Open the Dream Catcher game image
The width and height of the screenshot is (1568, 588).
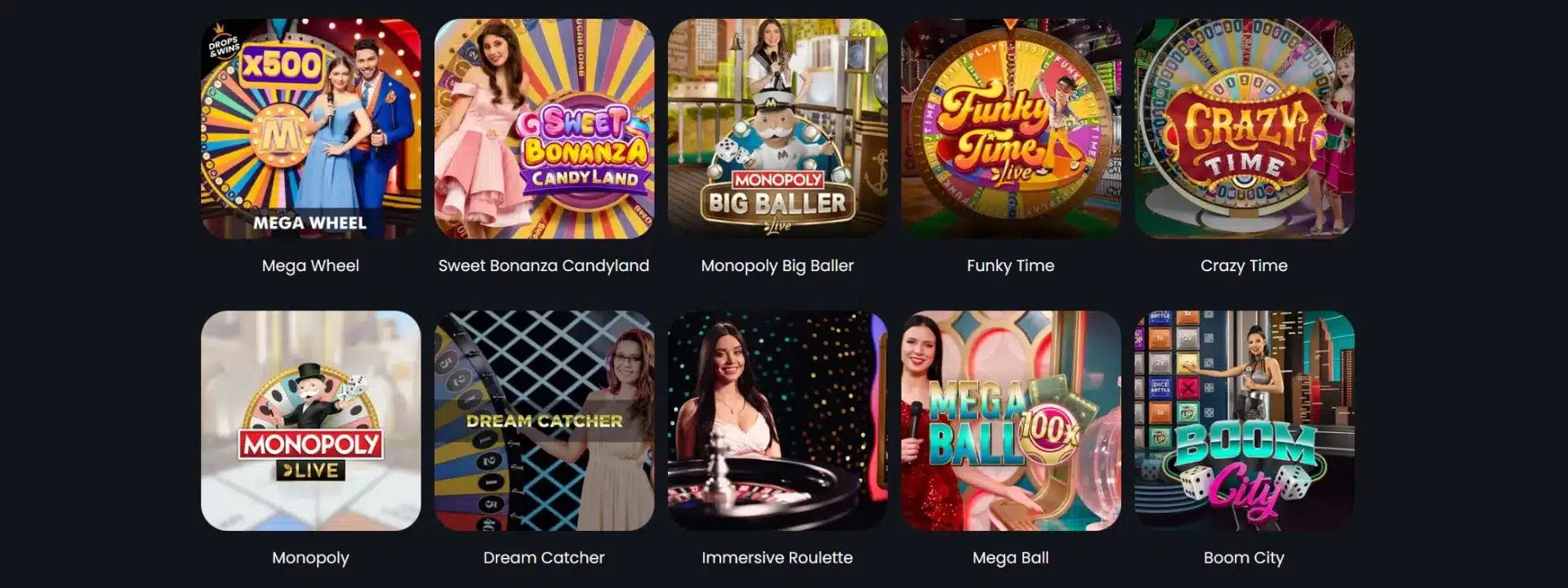544,421
